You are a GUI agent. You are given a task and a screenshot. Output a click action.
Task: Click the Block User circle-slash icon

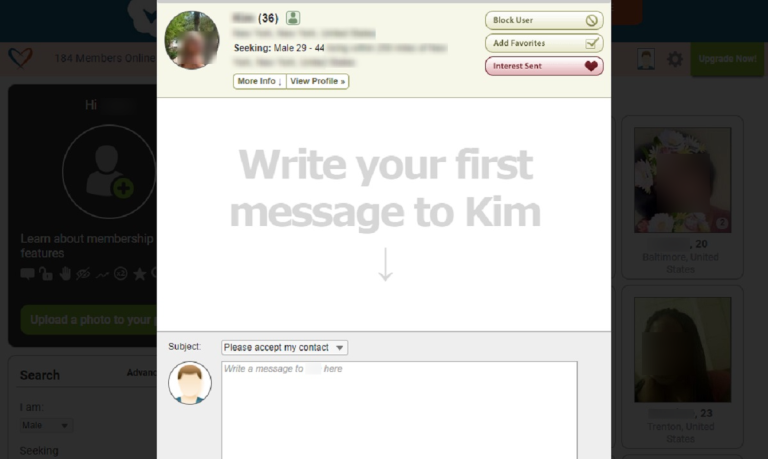coord(591,20)
